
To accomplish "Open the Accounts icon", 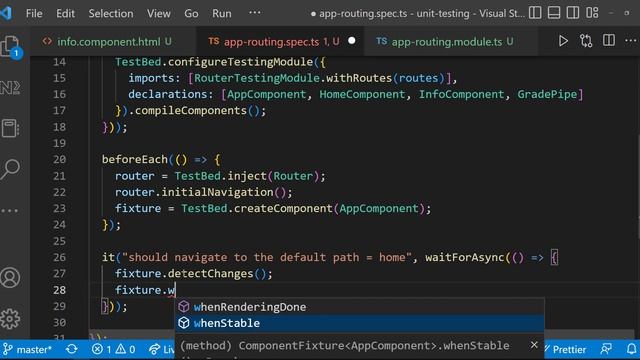I will click(x=10, y=278).
